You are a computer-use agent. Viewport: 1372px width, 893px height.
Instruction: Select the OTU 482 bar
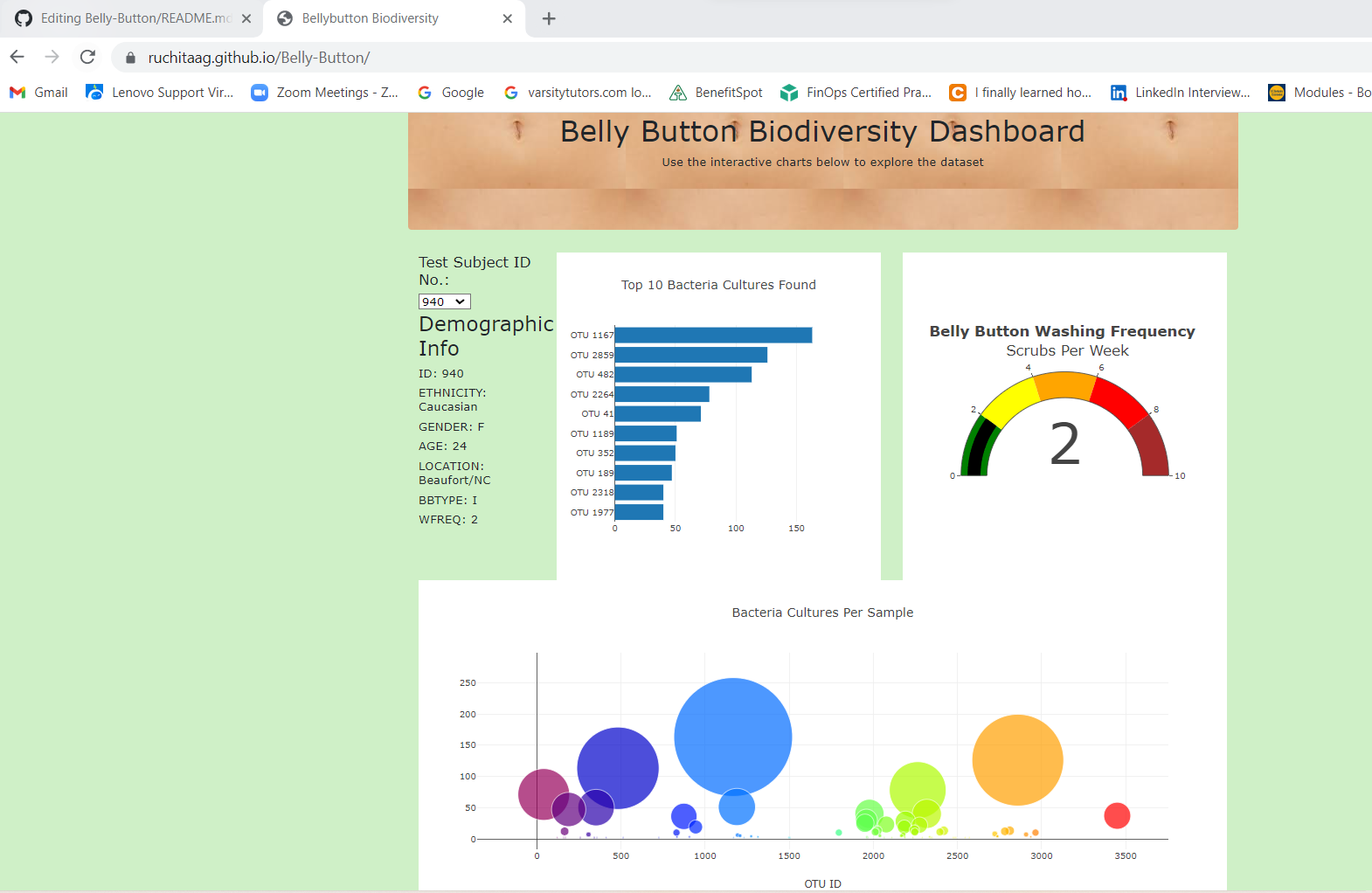[x=683, y=374]
